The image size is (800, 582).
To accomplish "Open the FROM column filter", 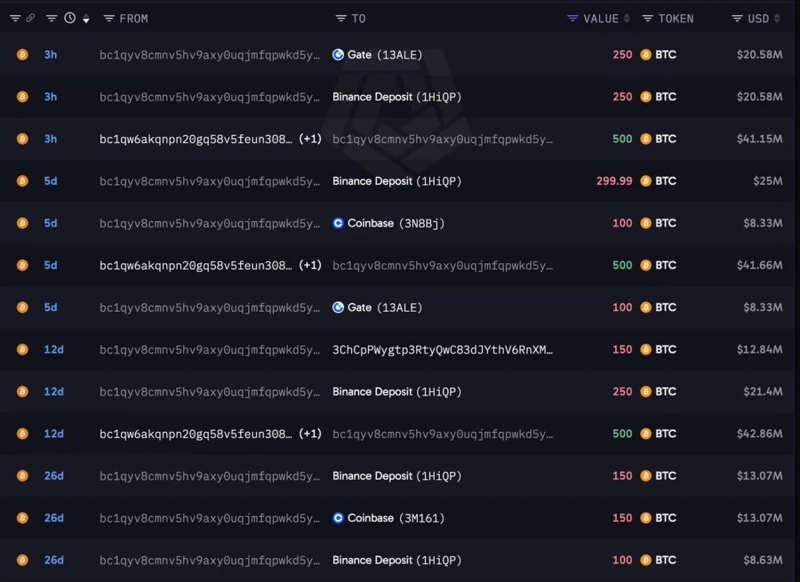I will point(109,19).
